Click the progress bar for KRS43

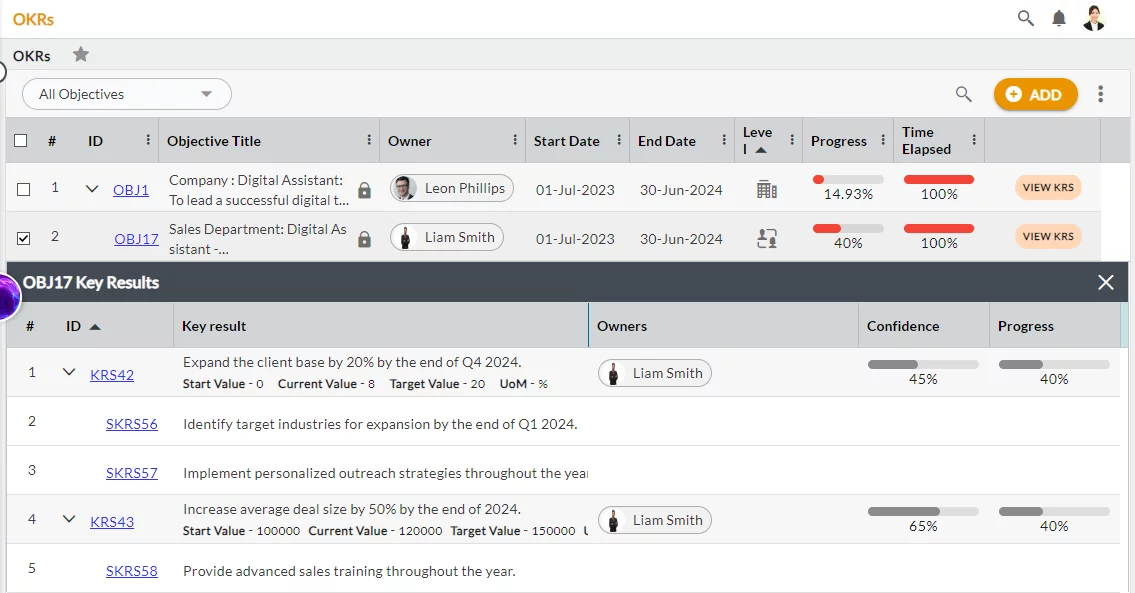coord(1053,511)
